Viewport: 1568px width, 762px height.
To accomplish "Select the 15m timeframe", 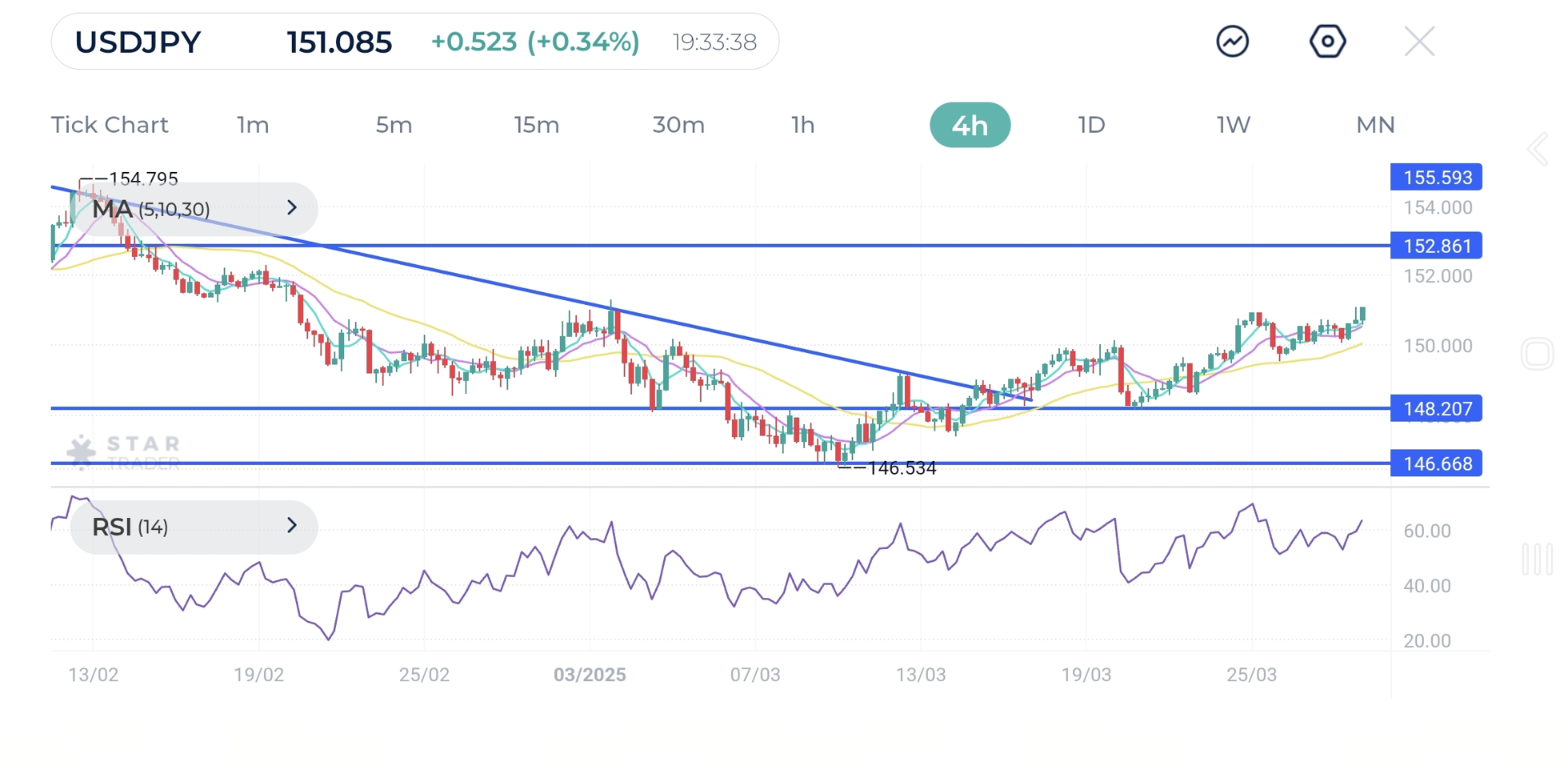I will click(x=536, y=125).
